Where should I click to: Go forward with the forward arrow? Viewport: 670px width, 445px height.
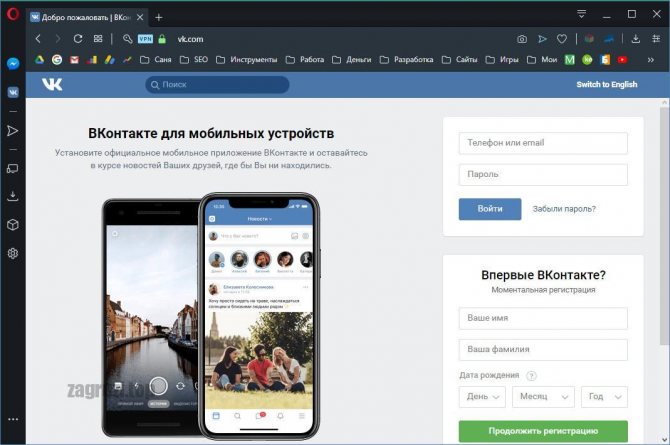pyautogui.click(x=58, y=39)
